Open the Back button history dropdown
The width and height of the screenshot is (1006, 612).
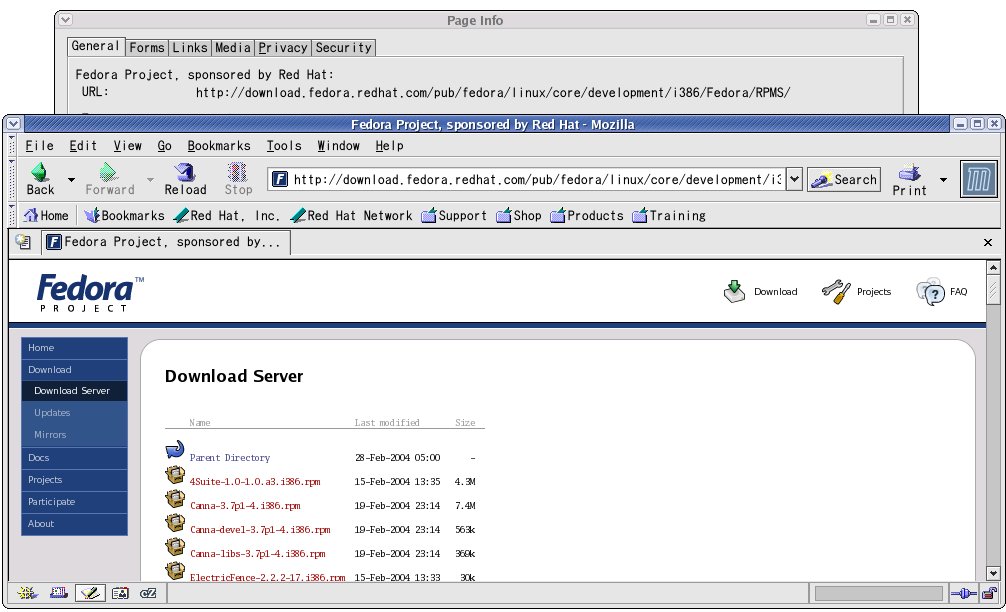coord(71,180)
